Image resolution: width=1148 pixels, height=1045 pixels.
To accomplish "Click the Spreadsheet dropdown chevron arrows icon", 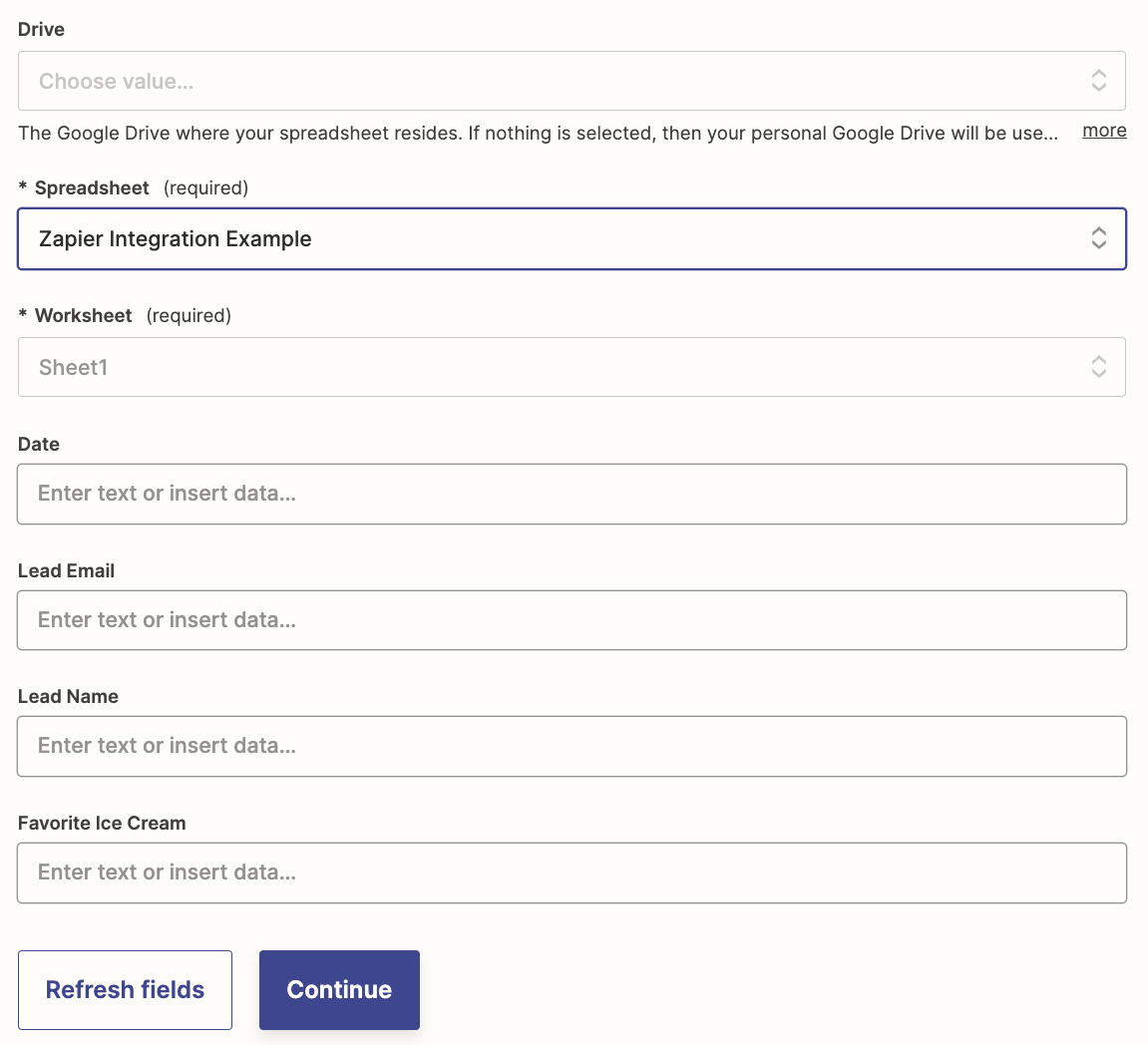I will [x=1098, y=238].
